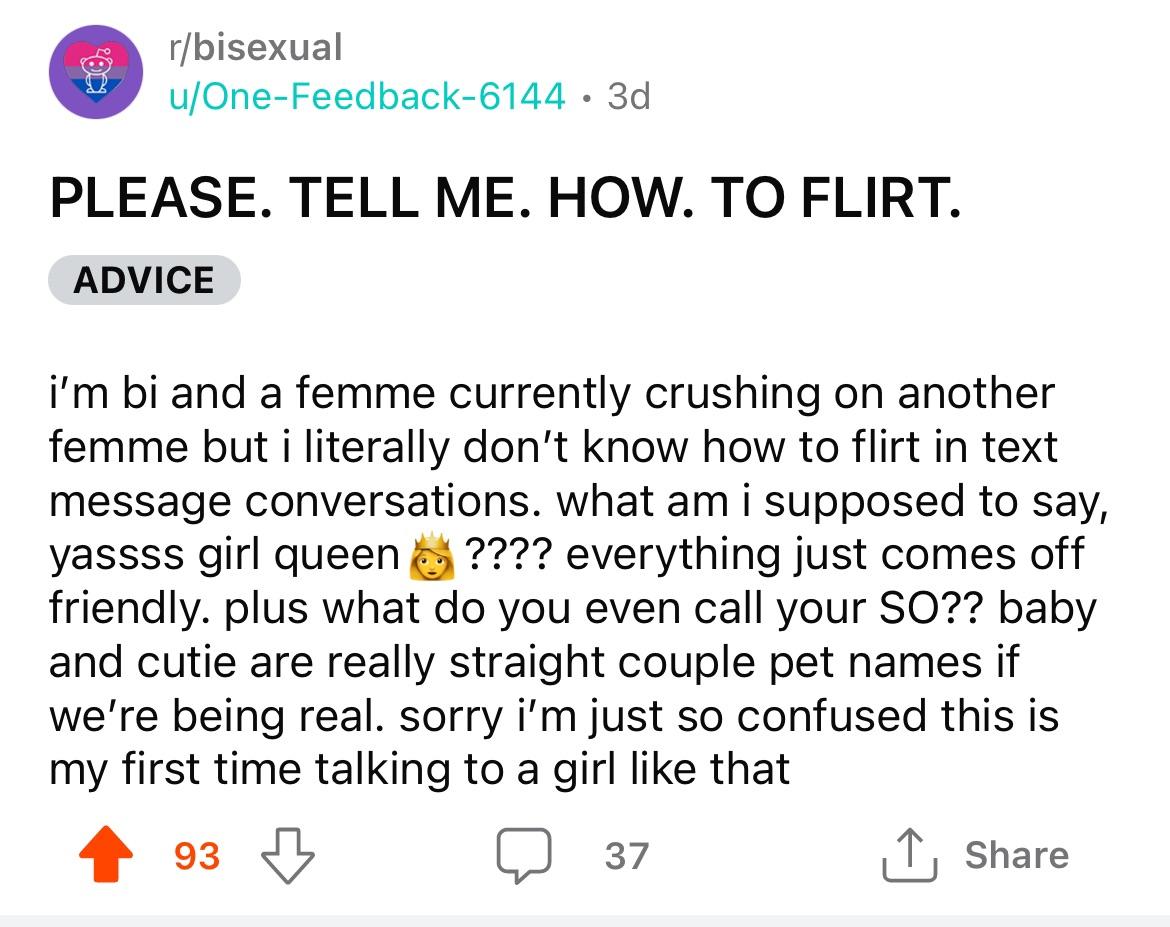Screen dimensions: 1170x927
Task: Open the r/bisexual community avatar
Action: [96, 72]
